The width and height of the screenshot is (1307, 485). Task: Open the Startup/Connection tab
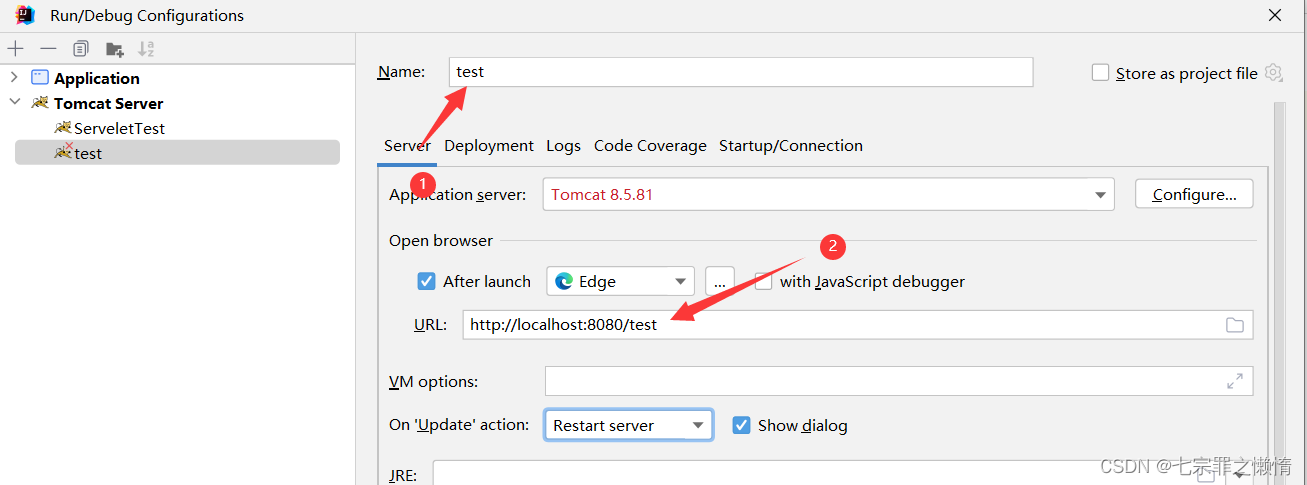click(790, 146)
